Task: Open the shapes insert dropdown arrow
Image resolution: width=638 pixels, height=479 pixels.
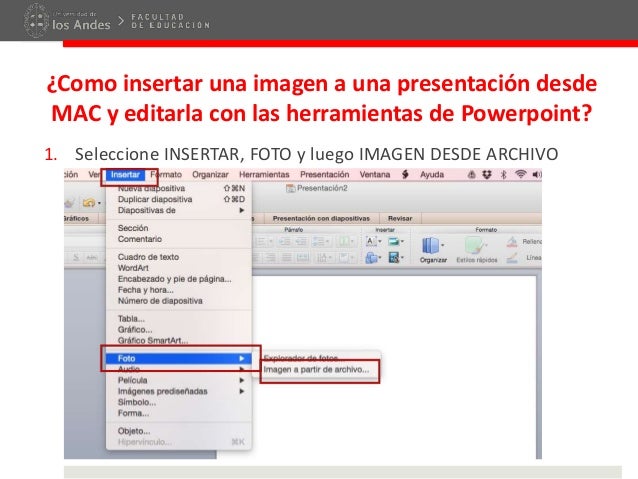Action: click(380, 258)
